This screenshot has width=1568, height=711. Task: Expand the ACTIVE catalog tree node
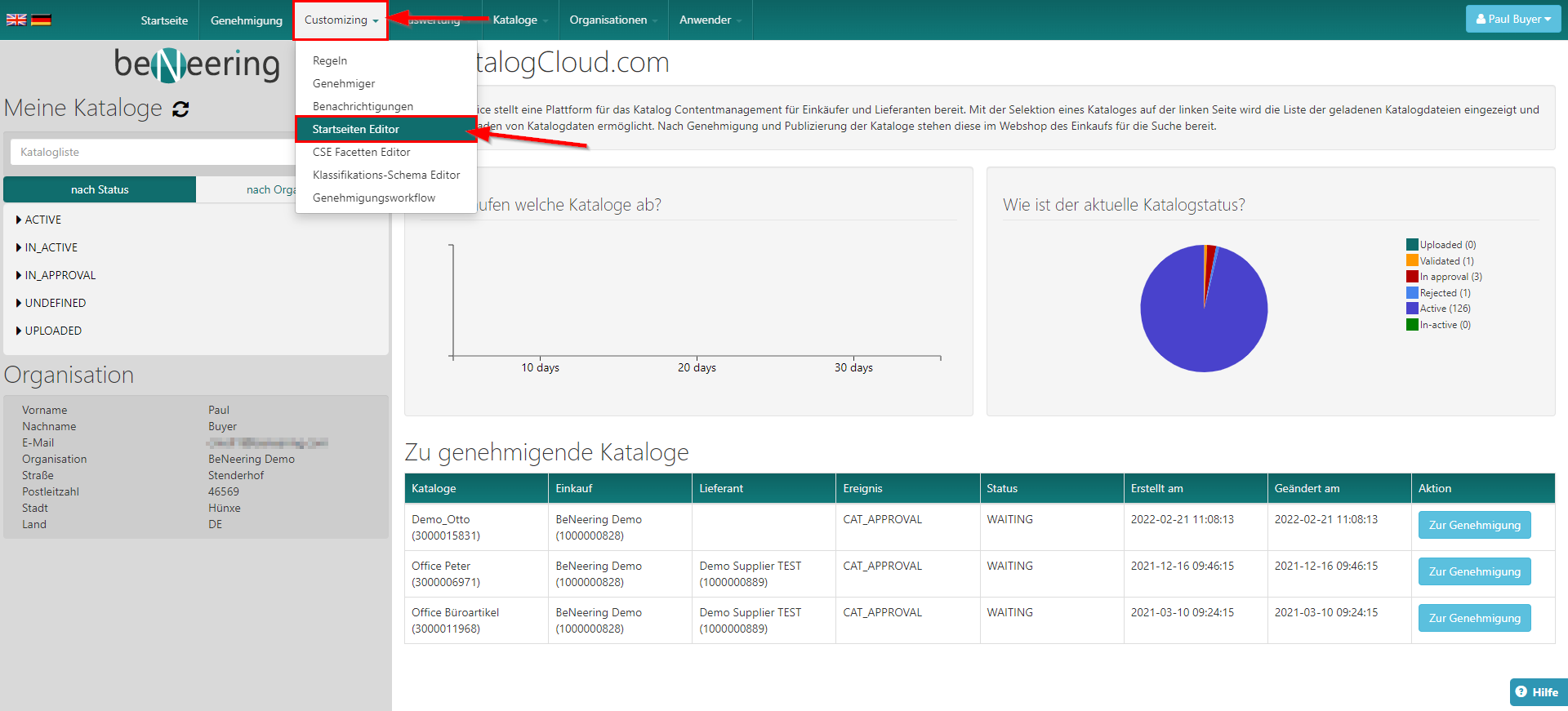pos(19,220)
